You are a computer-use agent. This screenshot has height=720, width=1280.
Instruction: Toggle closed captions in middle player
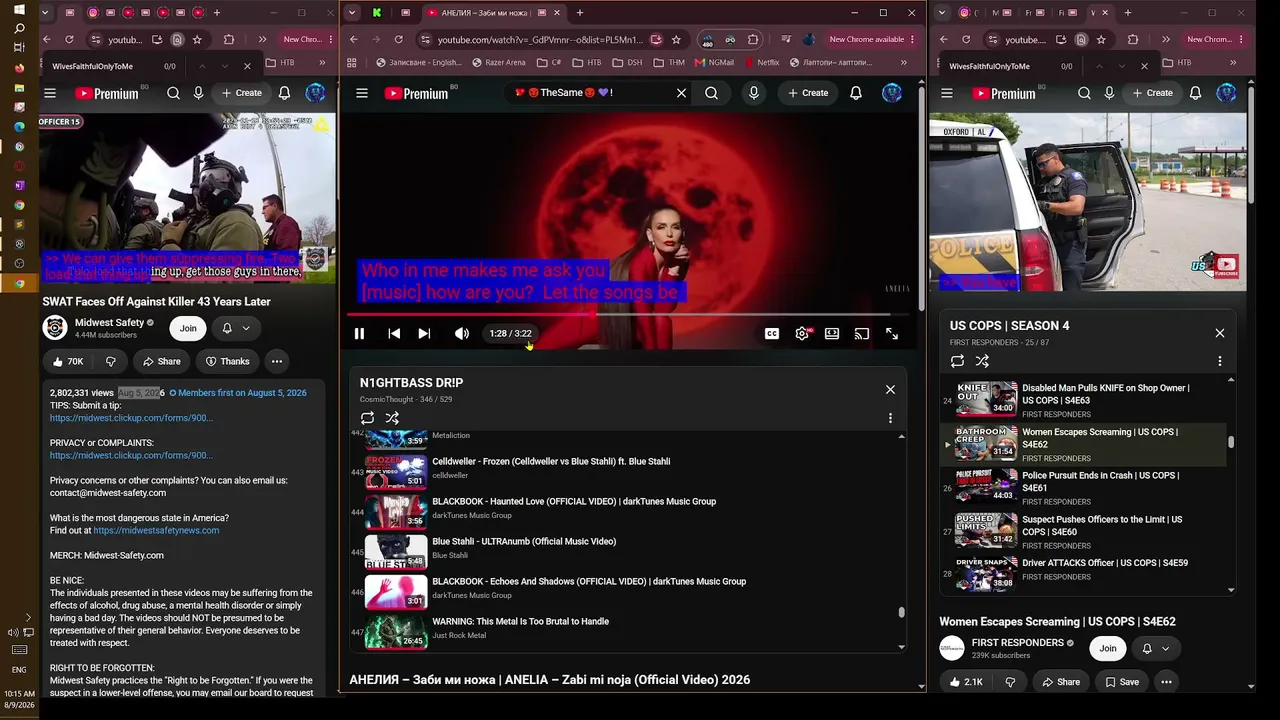coord(772,334)
